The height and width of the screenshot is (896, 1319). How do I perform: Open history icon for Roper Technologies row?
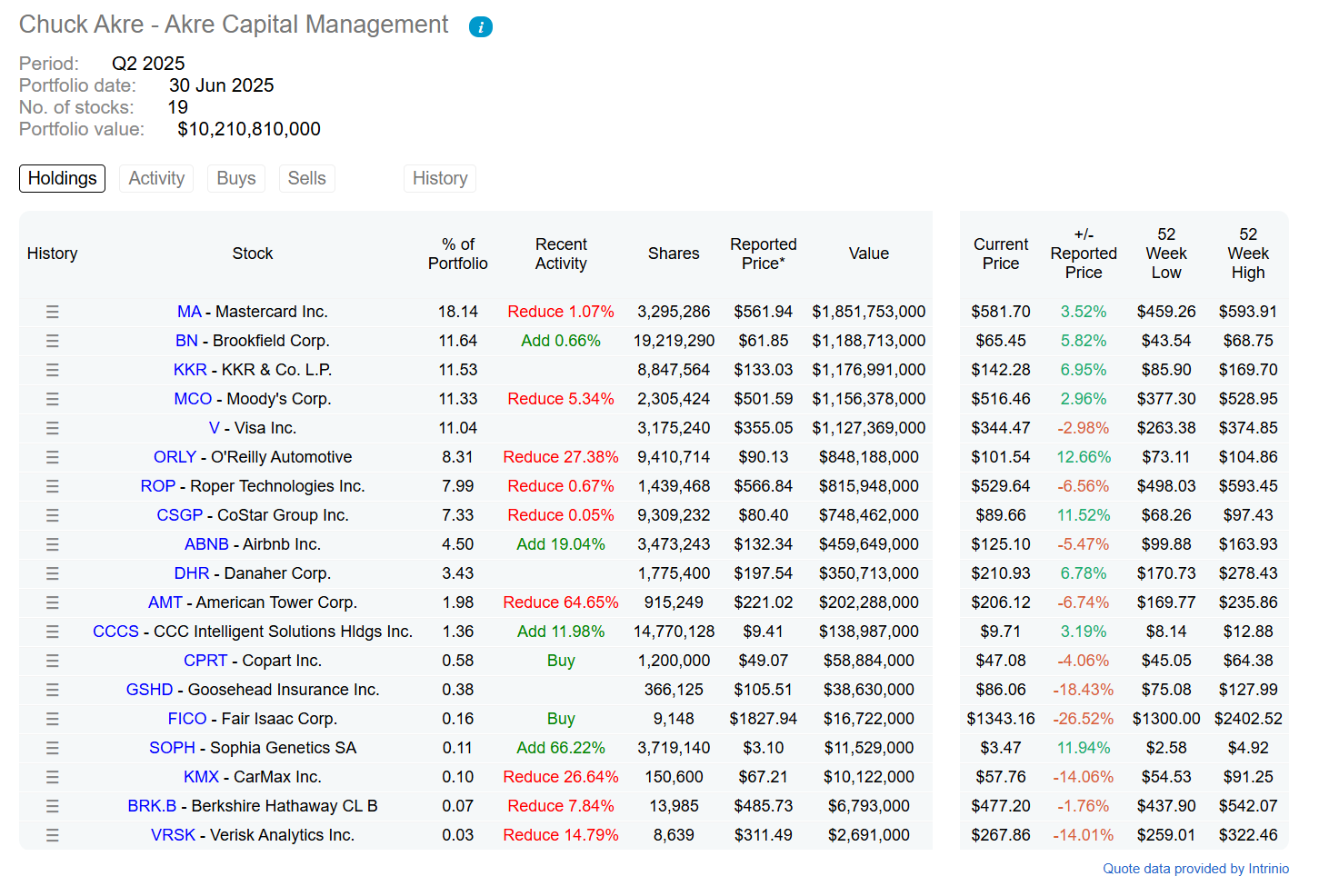click(x=53, y=486)
